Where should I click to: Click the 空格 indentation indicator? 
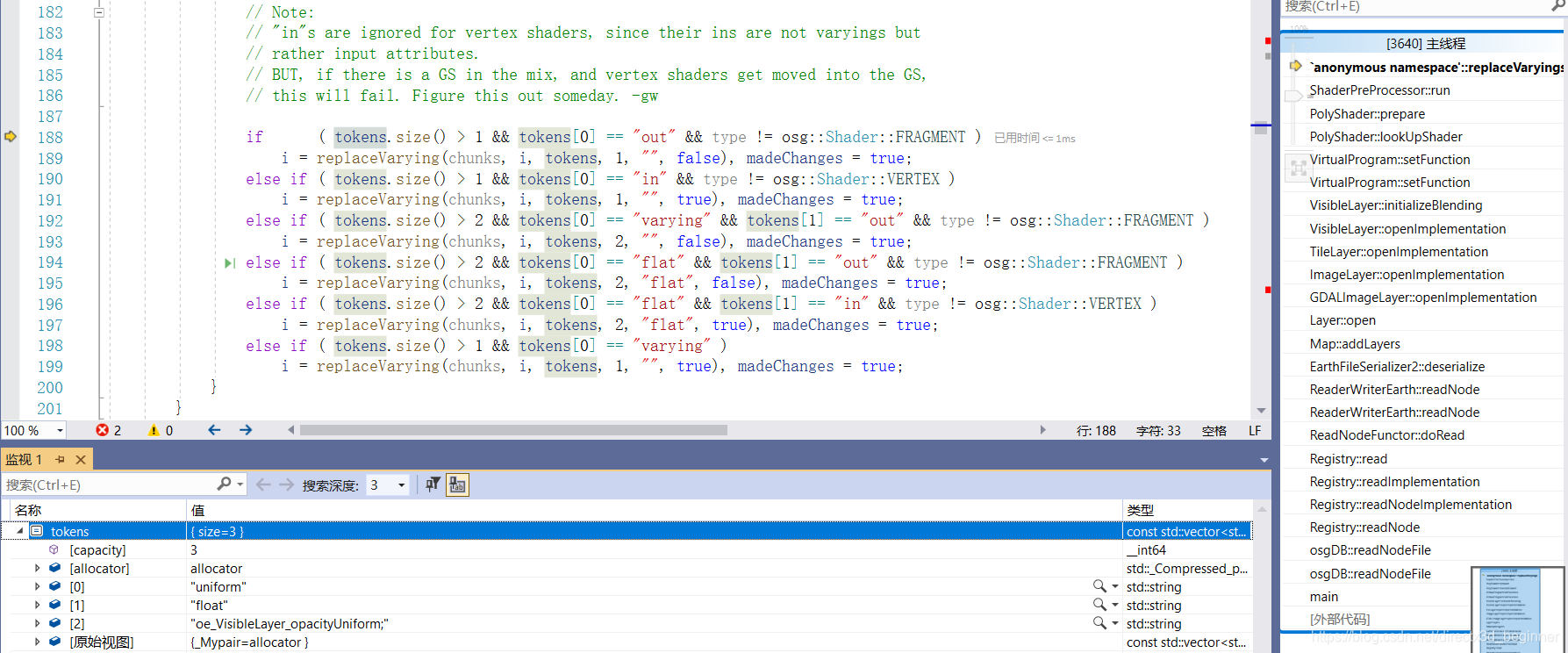coord(1214,431)
